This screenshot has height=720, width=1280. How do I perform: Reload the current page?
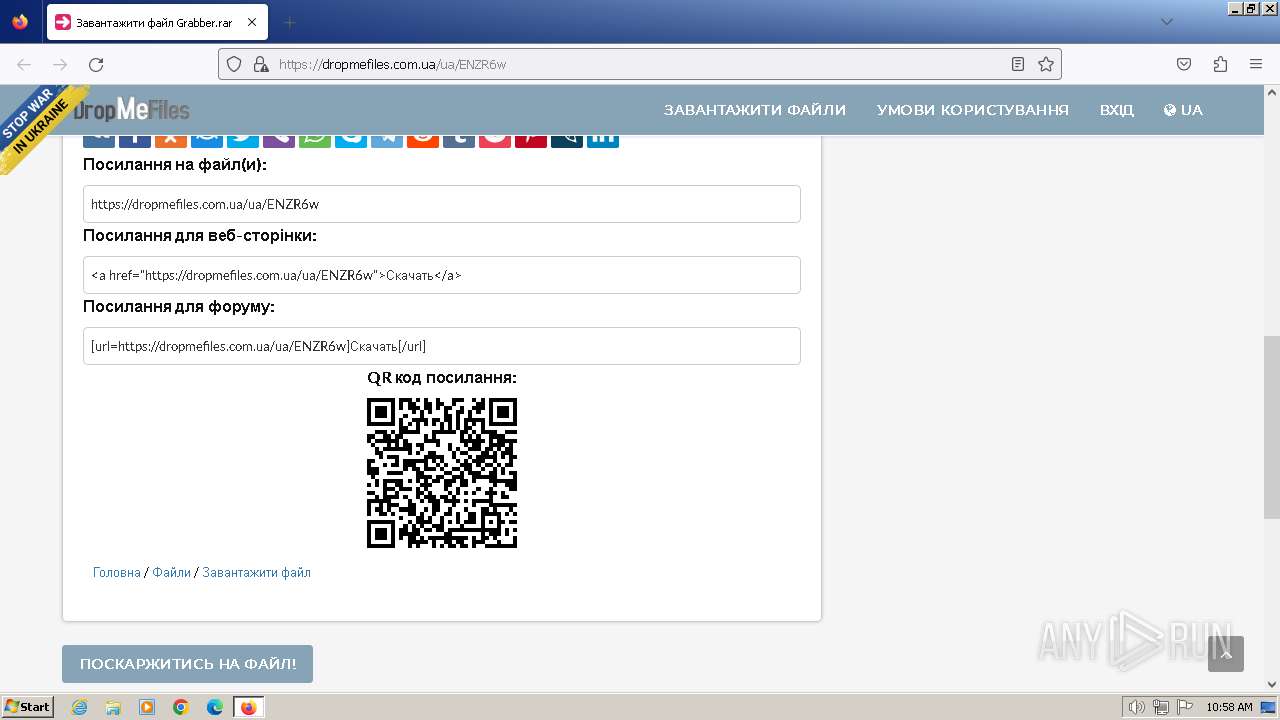point(96,64)
